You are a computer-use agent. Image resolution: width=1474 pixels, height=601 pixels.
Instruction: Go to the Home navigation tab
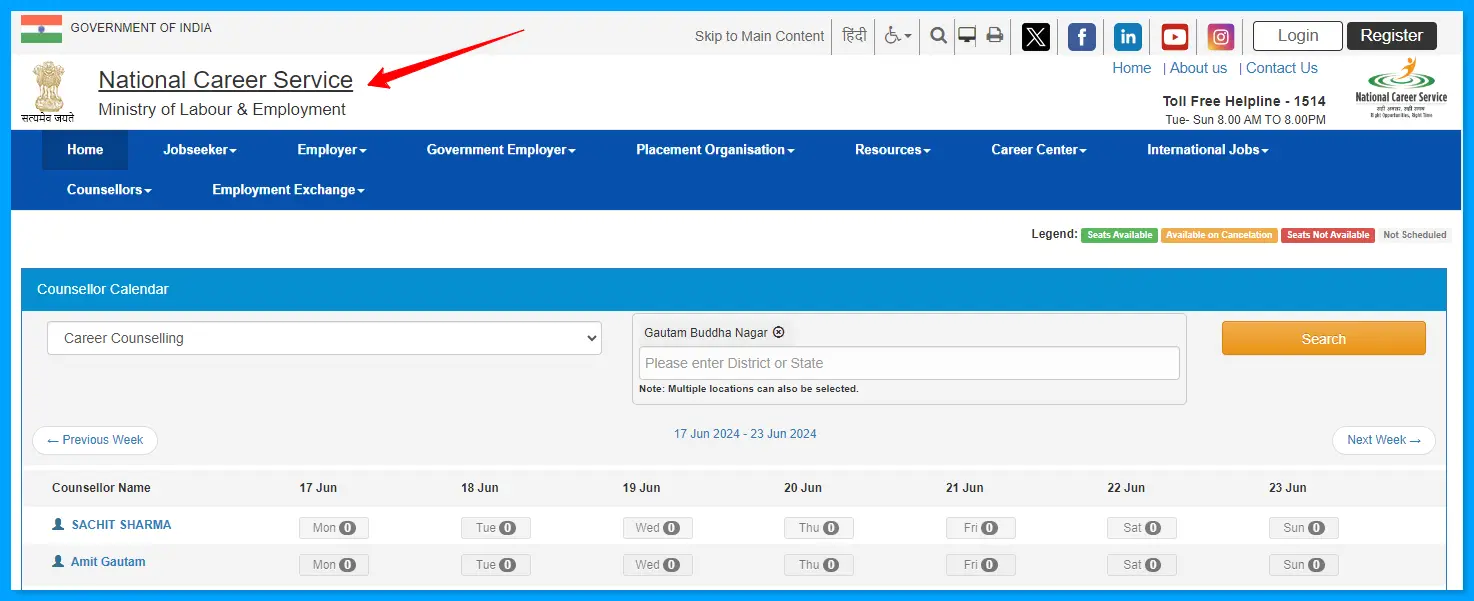[85, 150]
